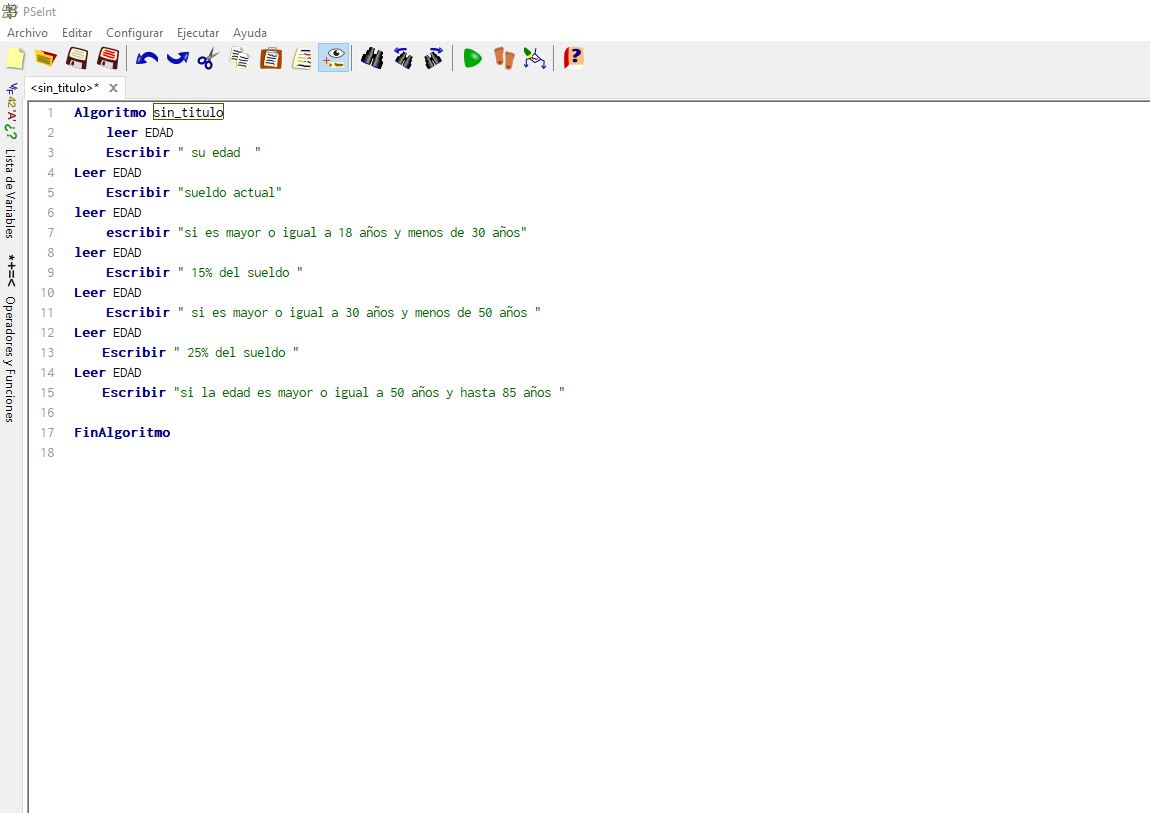Open the Configurar menu
1150x813 pixels.
[x=134, y=33]
